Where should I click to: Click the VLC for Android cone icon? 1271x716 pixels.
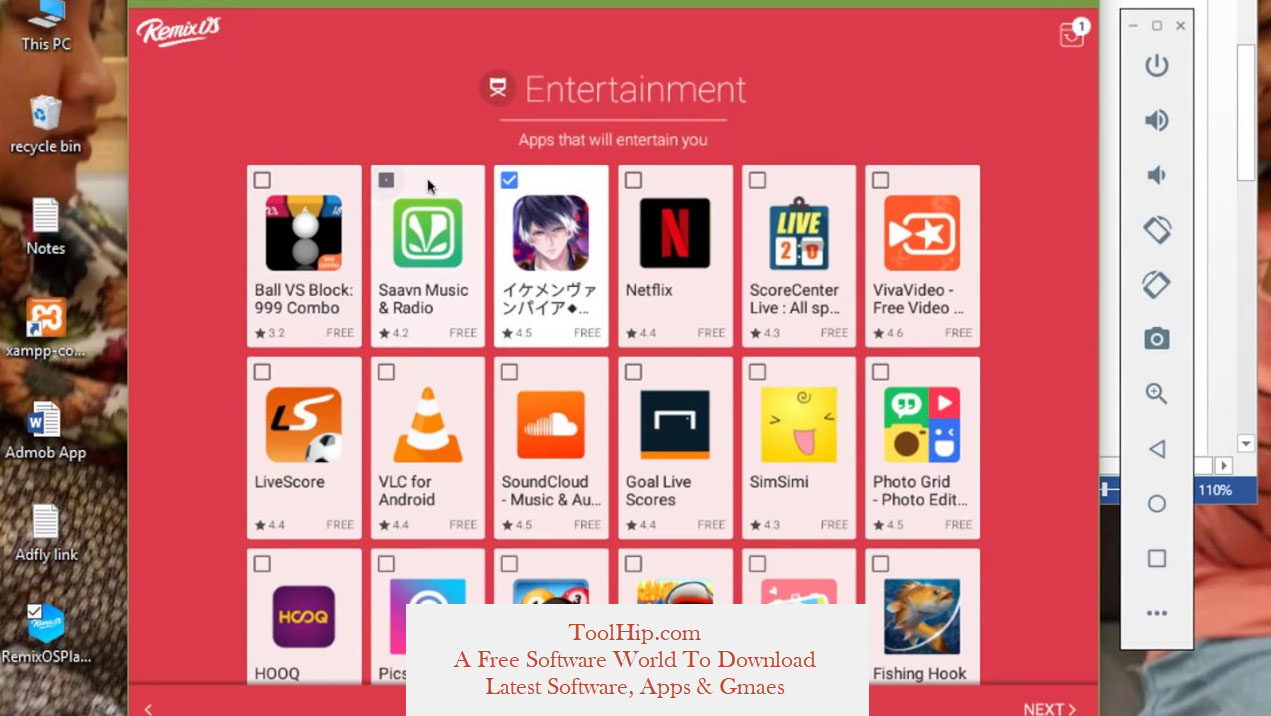(427, 425)
